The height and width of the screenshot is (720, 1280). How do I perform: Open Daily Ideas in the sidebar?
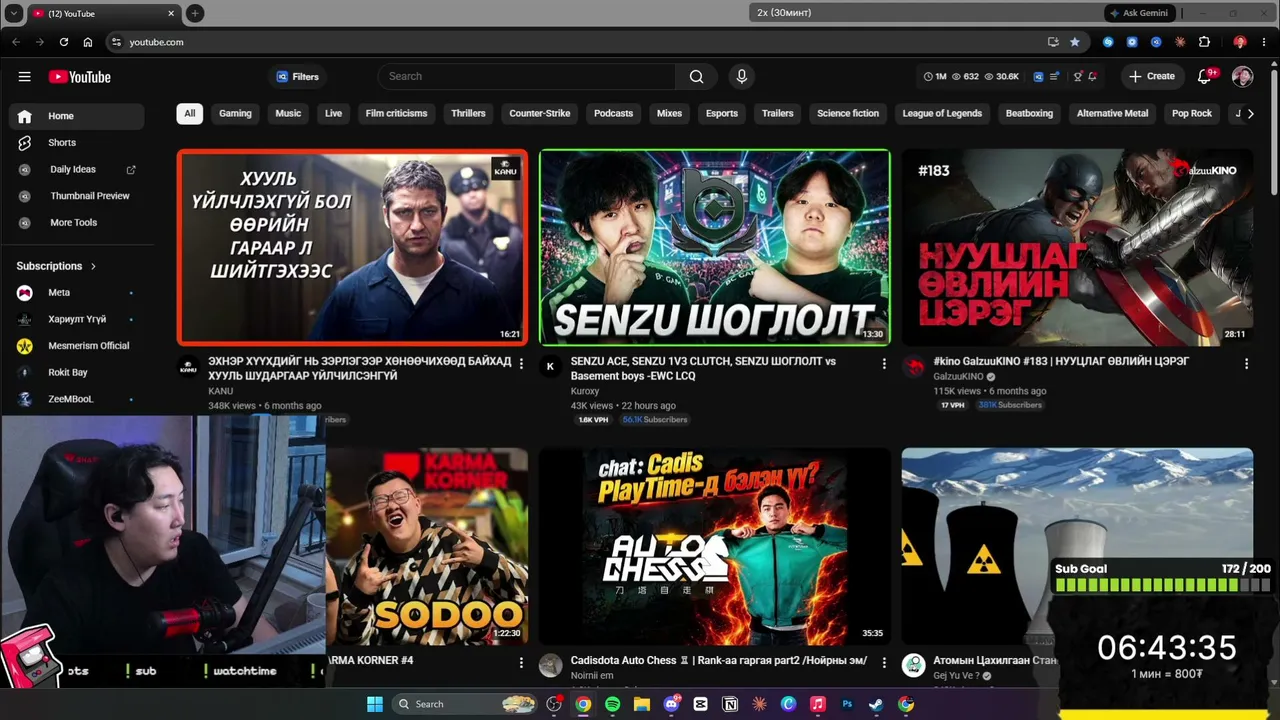[x=76, y=169]
